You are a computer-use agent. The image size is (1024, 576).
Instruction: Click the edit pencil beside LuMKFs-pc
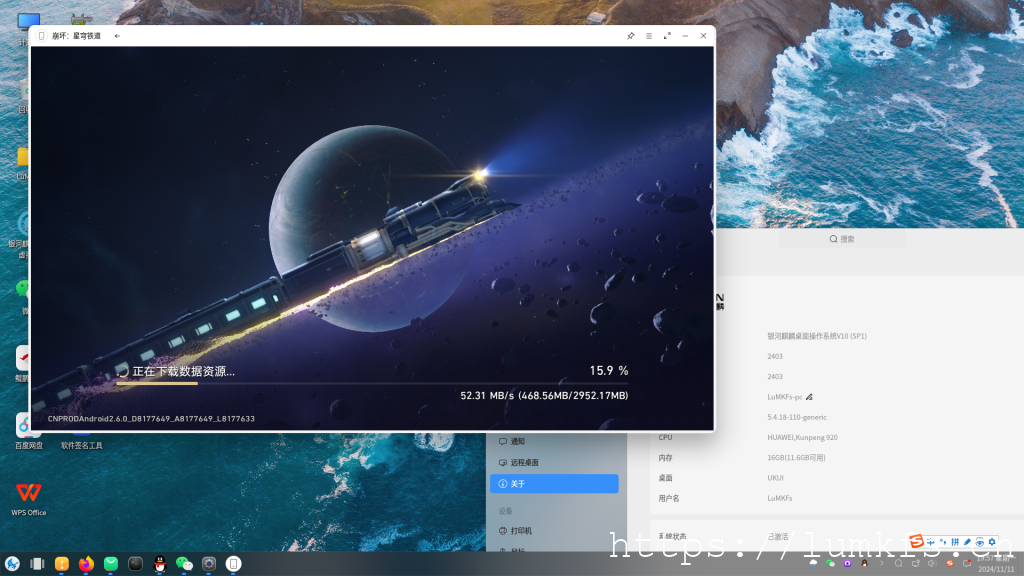[809, 397]
